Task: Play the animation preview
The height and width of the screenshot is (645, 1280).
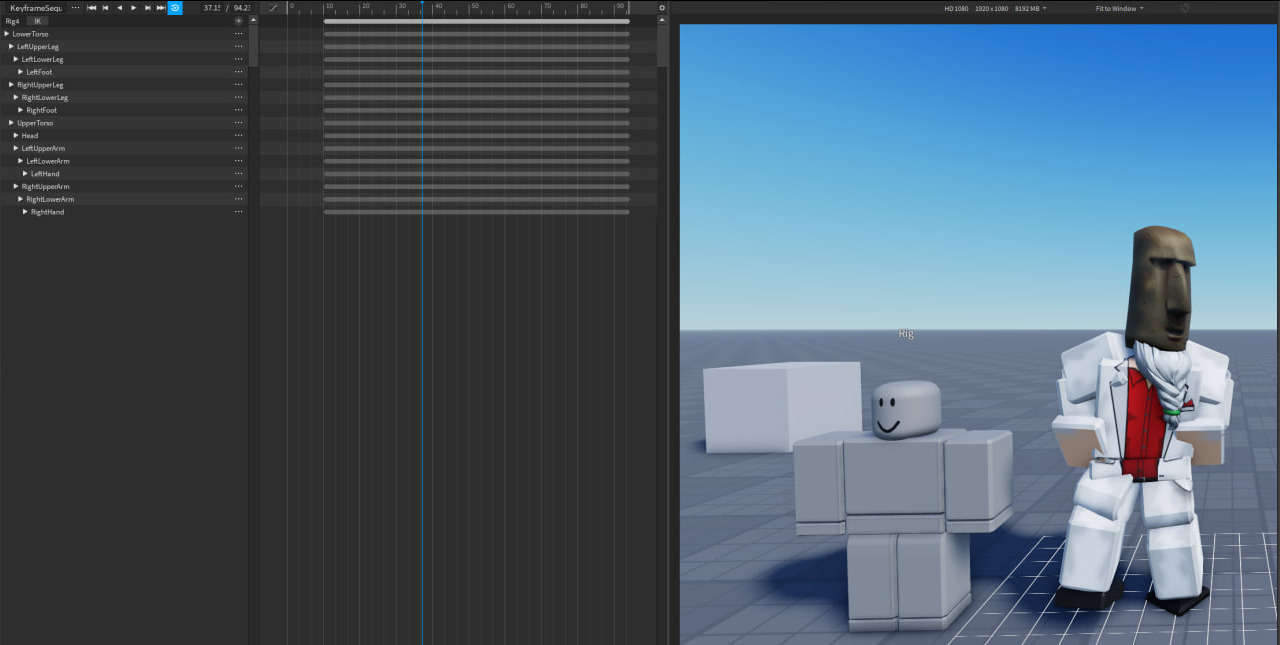Action: coord(133,8)
